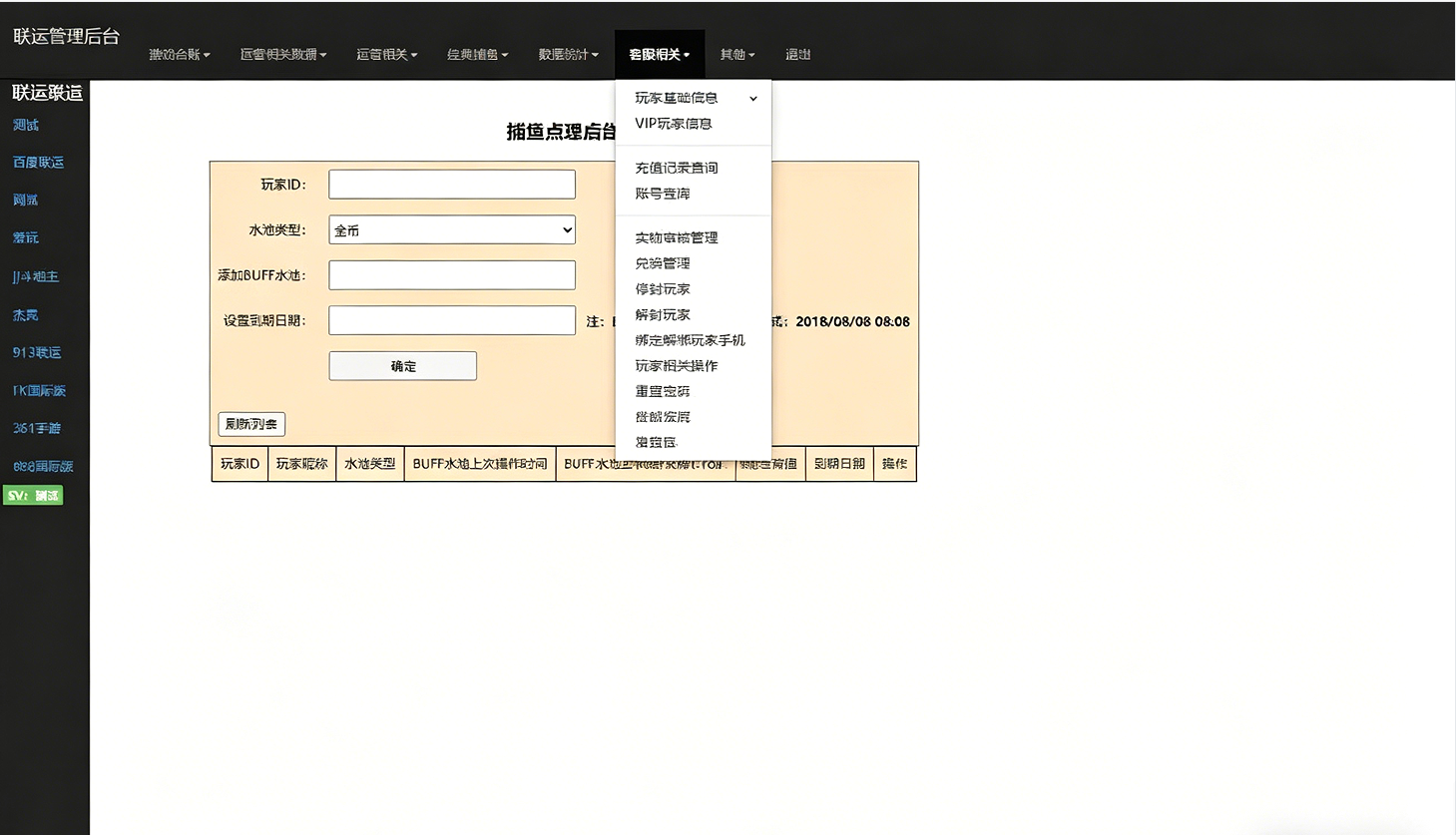
Task: Open the 其他 dropdown menu
Action: (736, 54)
